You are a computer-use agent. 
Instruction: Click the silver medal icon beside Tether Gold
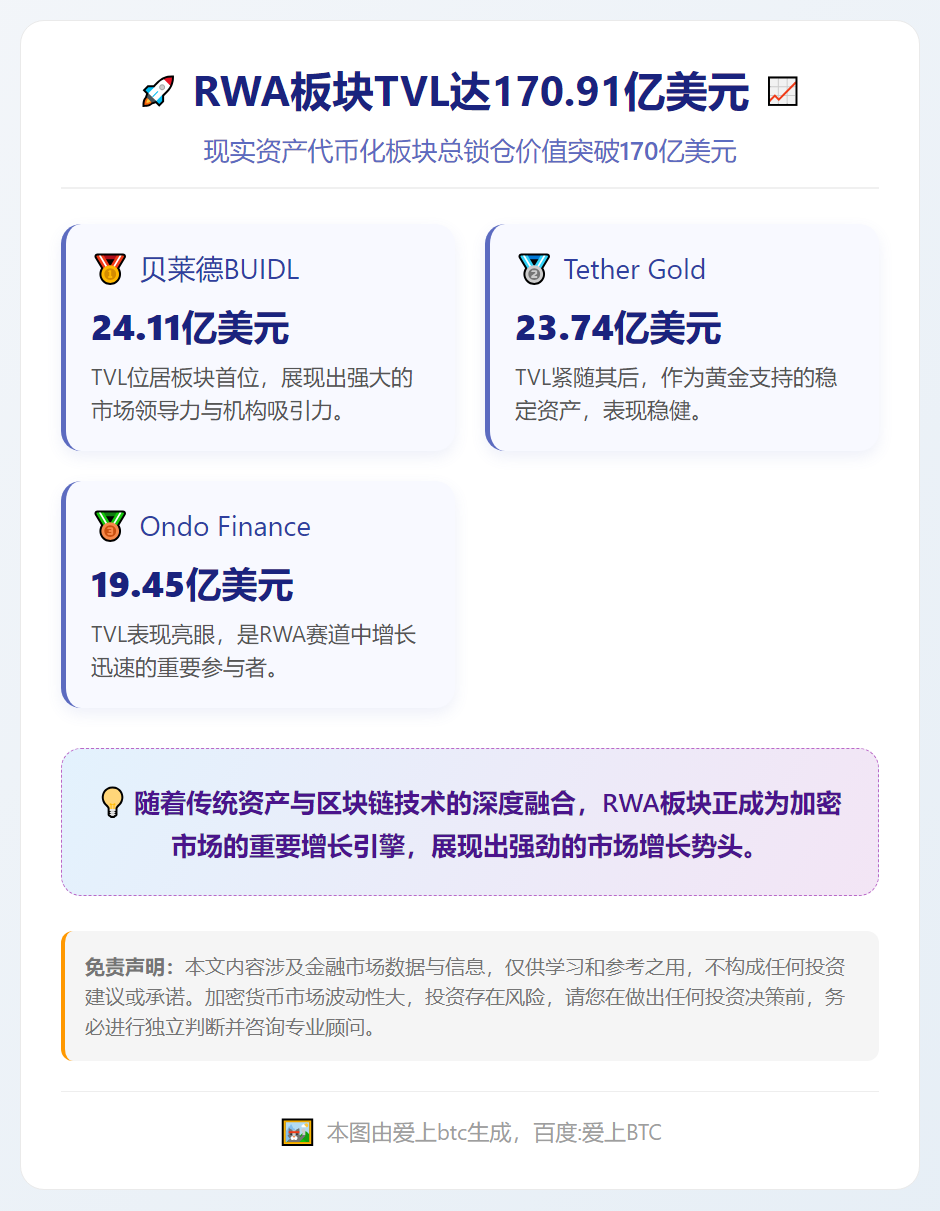coord(534,269)
